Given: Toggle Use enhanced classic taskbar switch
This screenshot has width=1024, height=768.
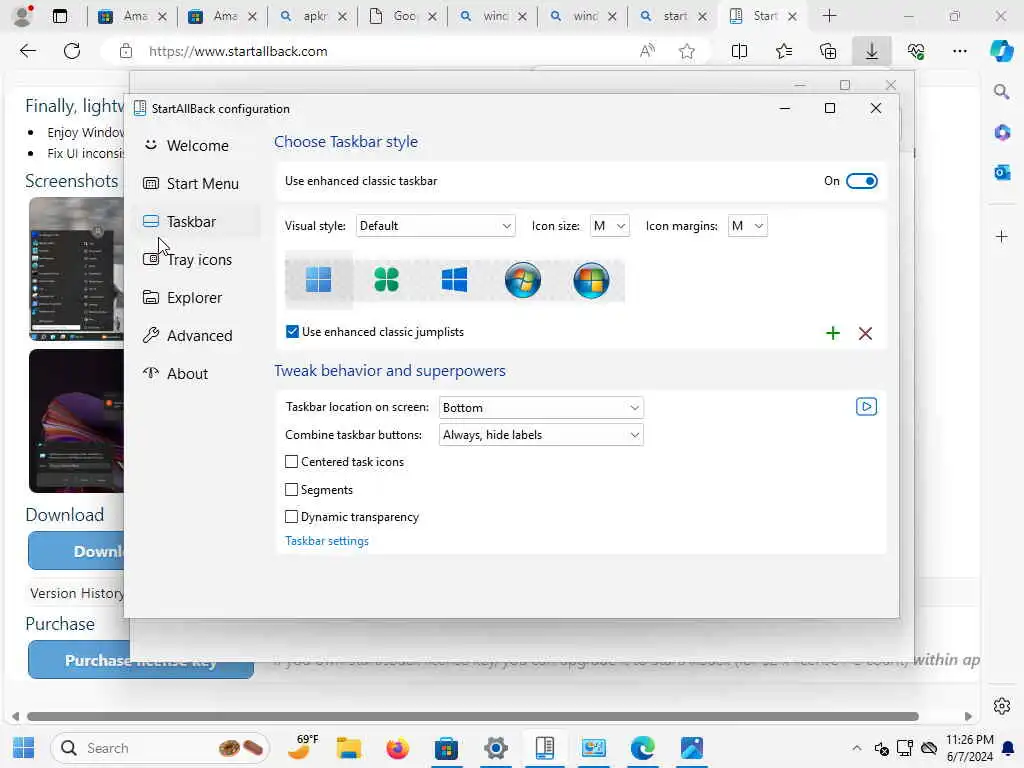Looking at the screenshot, I should (x=861, y=181).
